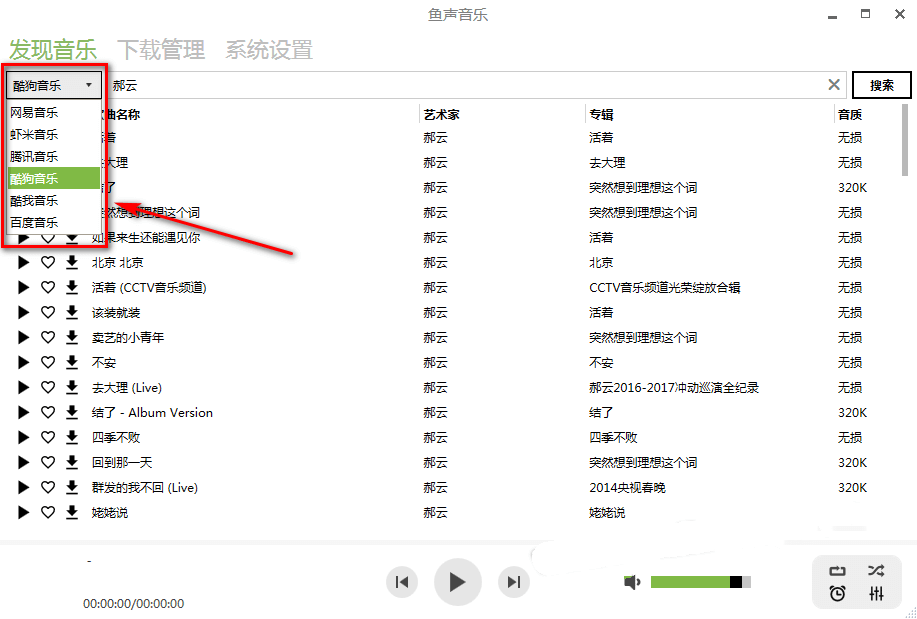Play 活着 (CCTV音乐频道)

[23, 287]
